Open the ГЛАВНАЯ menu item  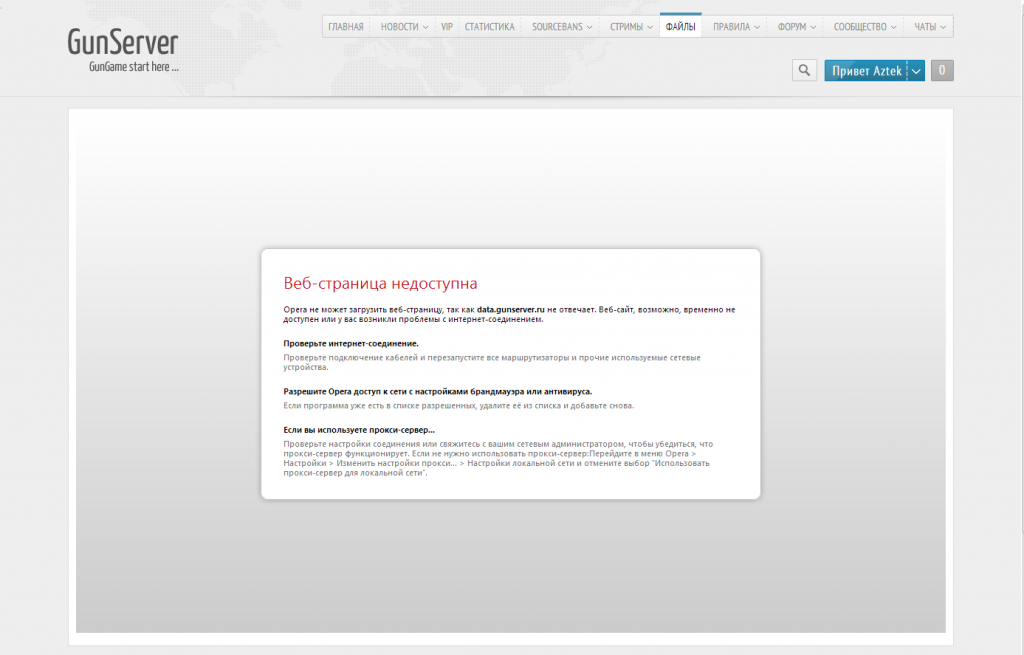[x=346, y=27]
